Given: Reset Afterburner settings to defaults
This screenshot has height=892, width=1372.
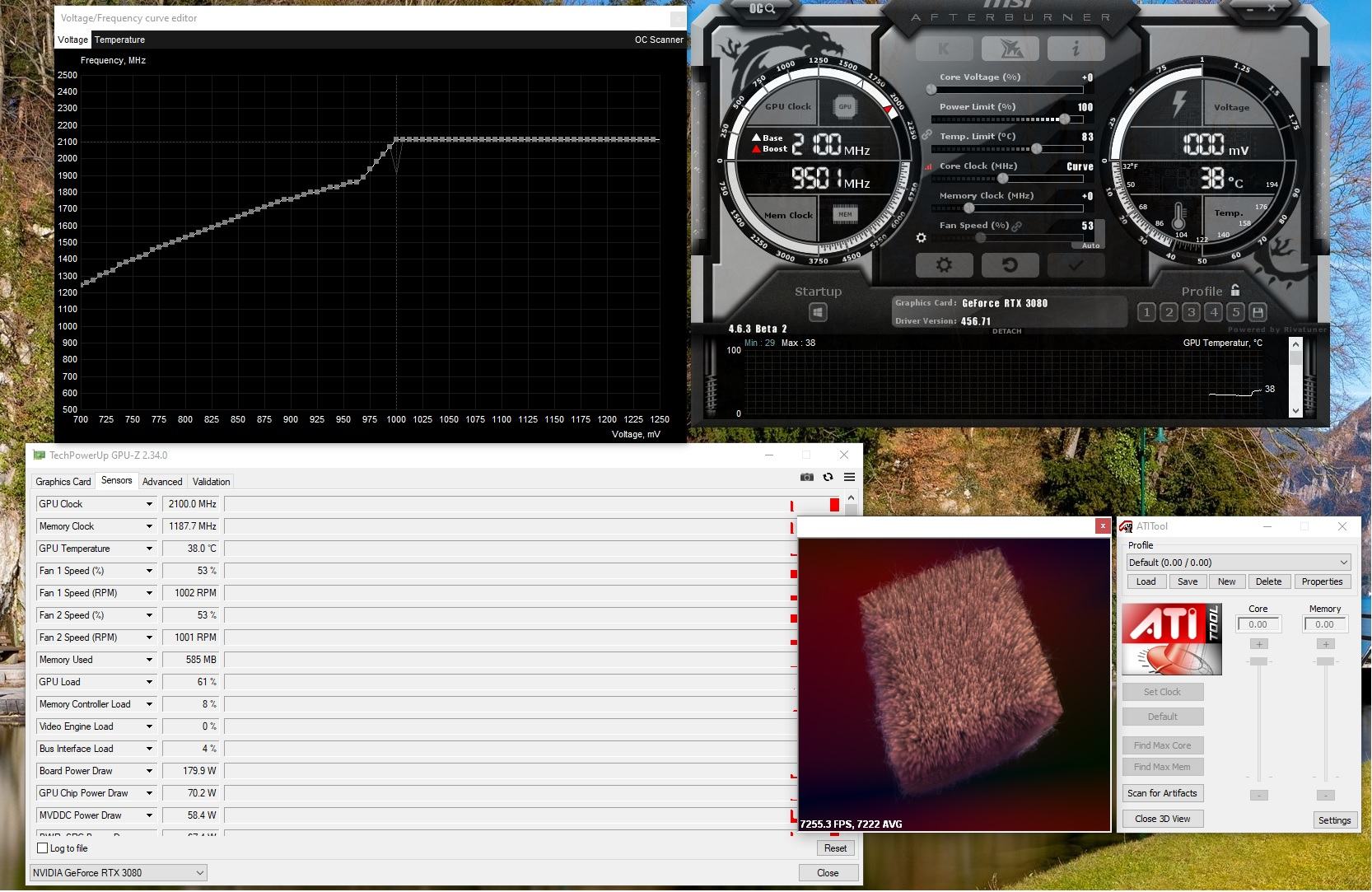Looking at the screenshot, I should pos(1010,265).
